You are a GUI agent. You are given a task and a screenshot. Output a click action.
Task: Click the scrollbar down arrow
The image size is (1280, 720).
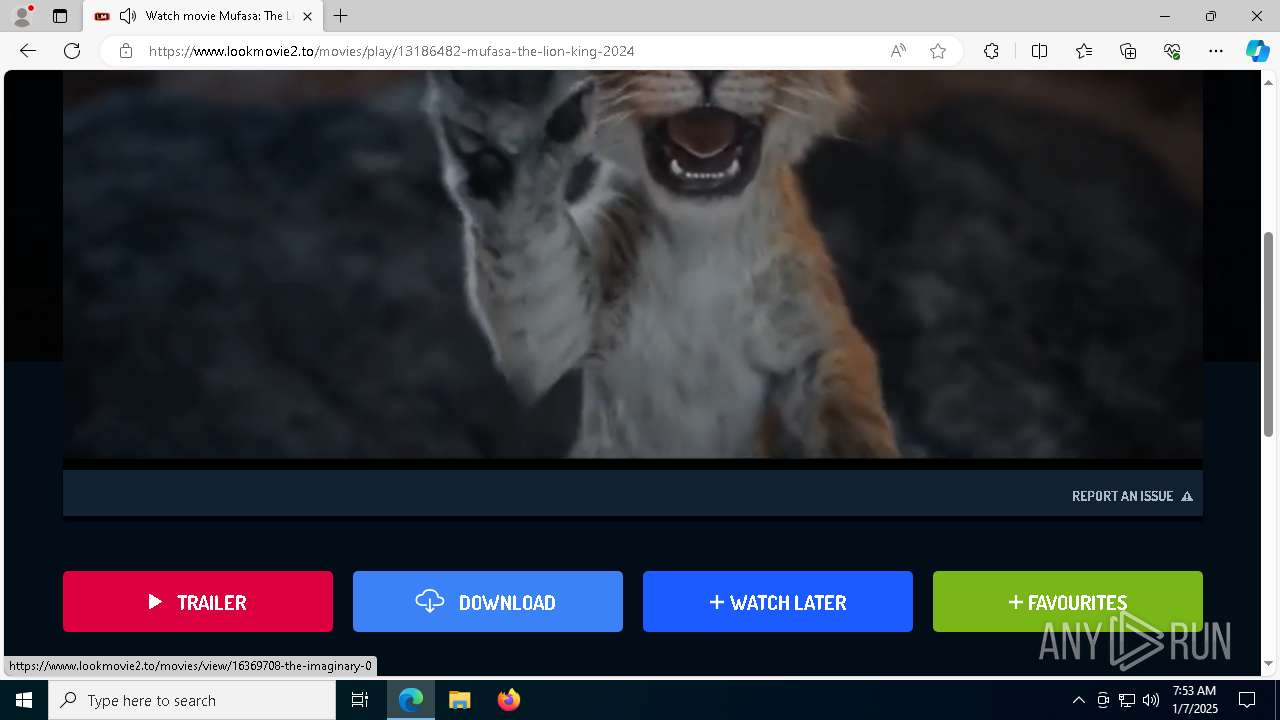[x=1269, y=663]
